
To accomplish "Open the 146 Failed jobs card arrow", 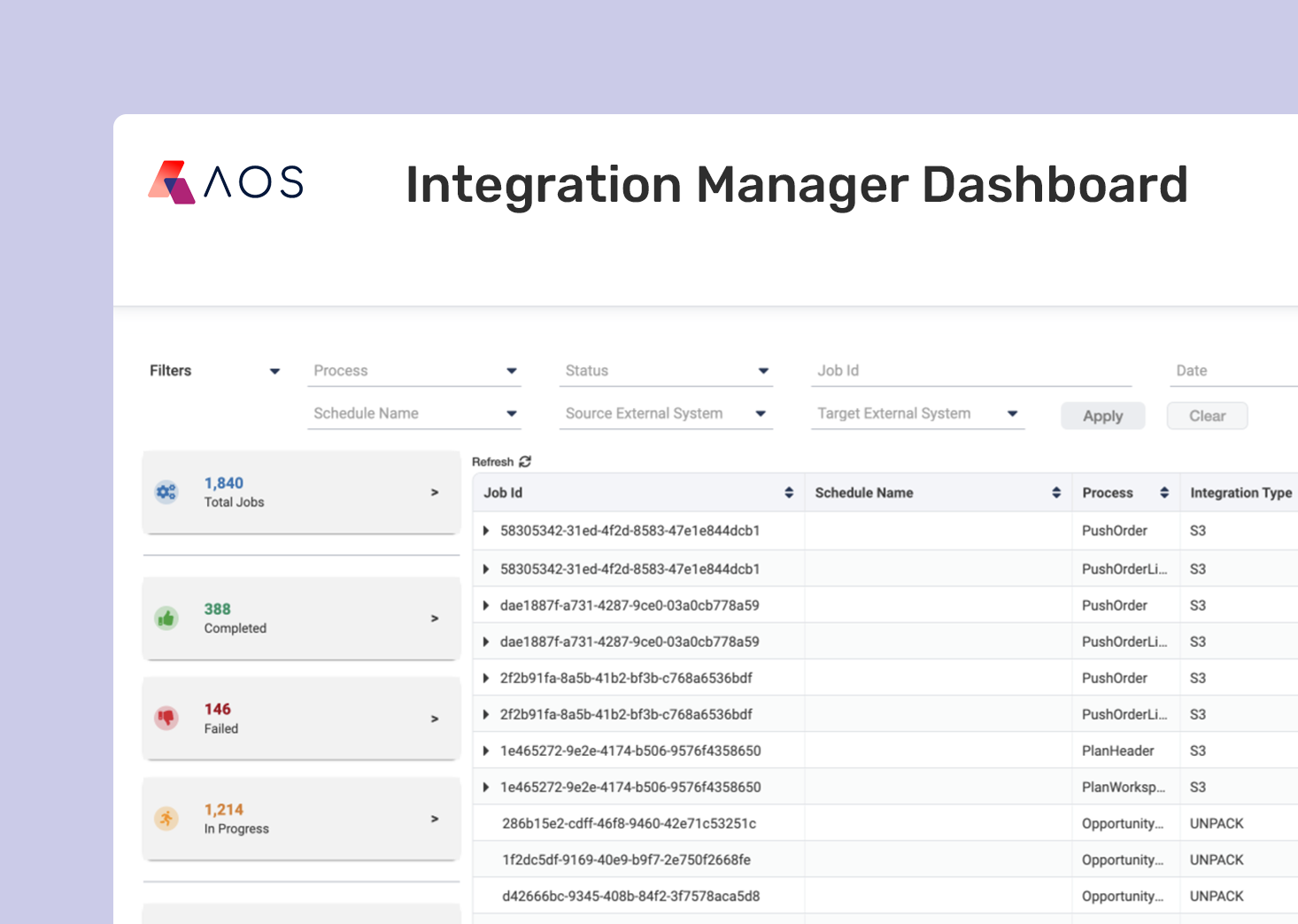I will [x=435, y=719].
